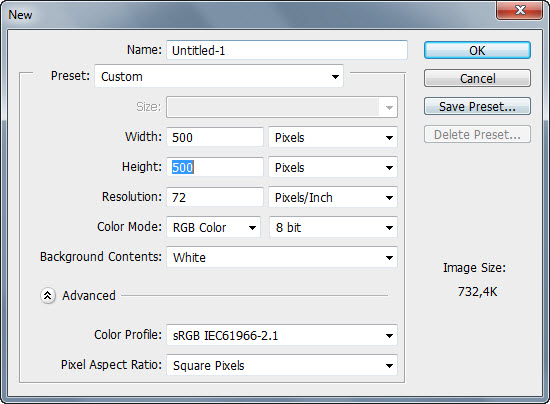Click inside the Resolution field showing 72
This screenshot has width=550, height=404.
coord(215,197)
